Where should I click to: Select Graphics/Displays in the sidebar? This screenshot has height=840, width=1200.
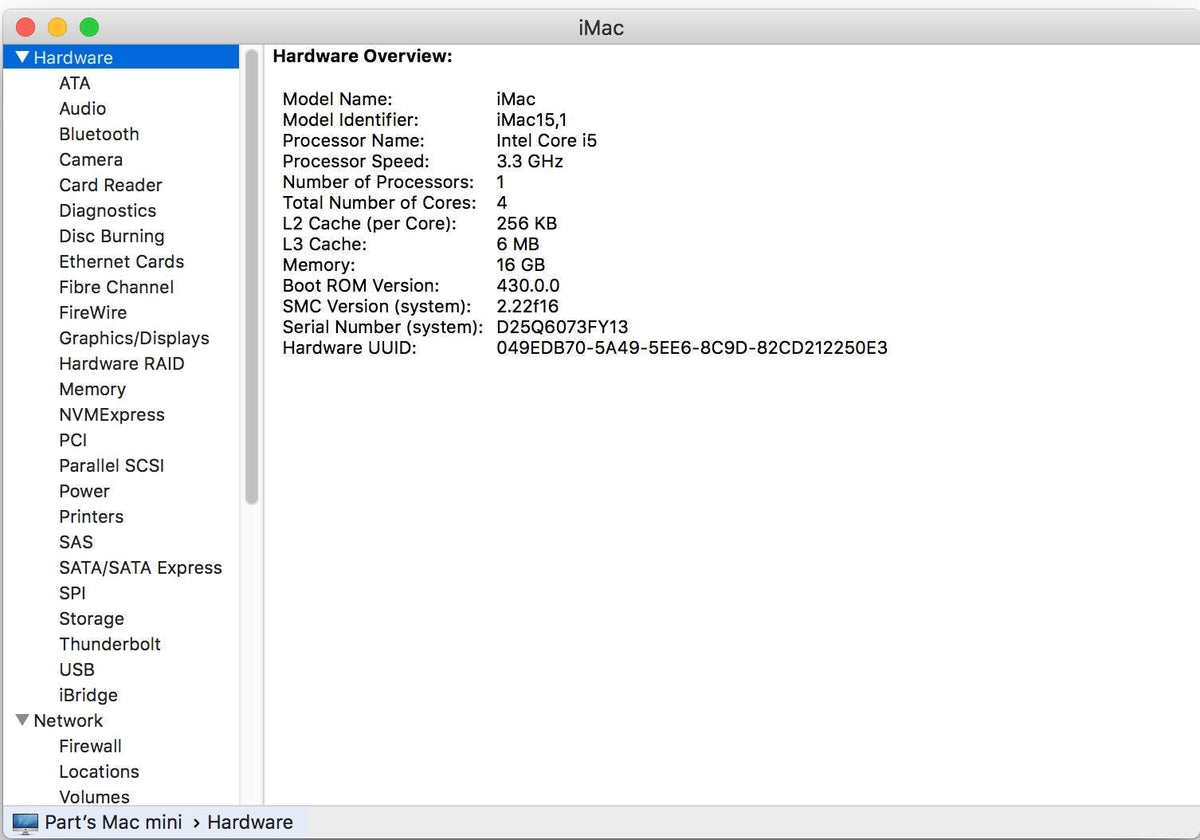(x=134, y=338)
